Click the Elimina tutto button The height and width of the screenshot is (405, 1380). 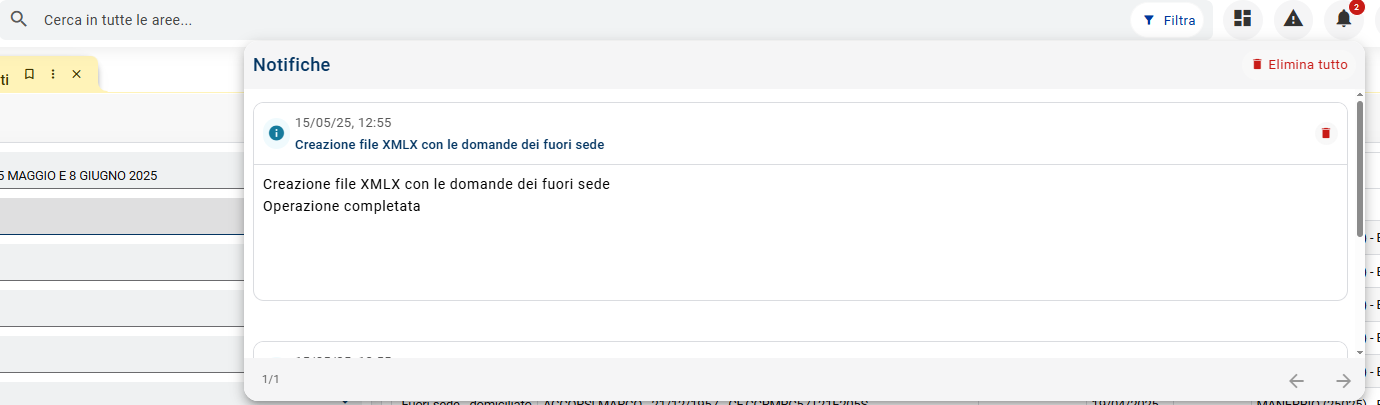[x=1299, y=64]
